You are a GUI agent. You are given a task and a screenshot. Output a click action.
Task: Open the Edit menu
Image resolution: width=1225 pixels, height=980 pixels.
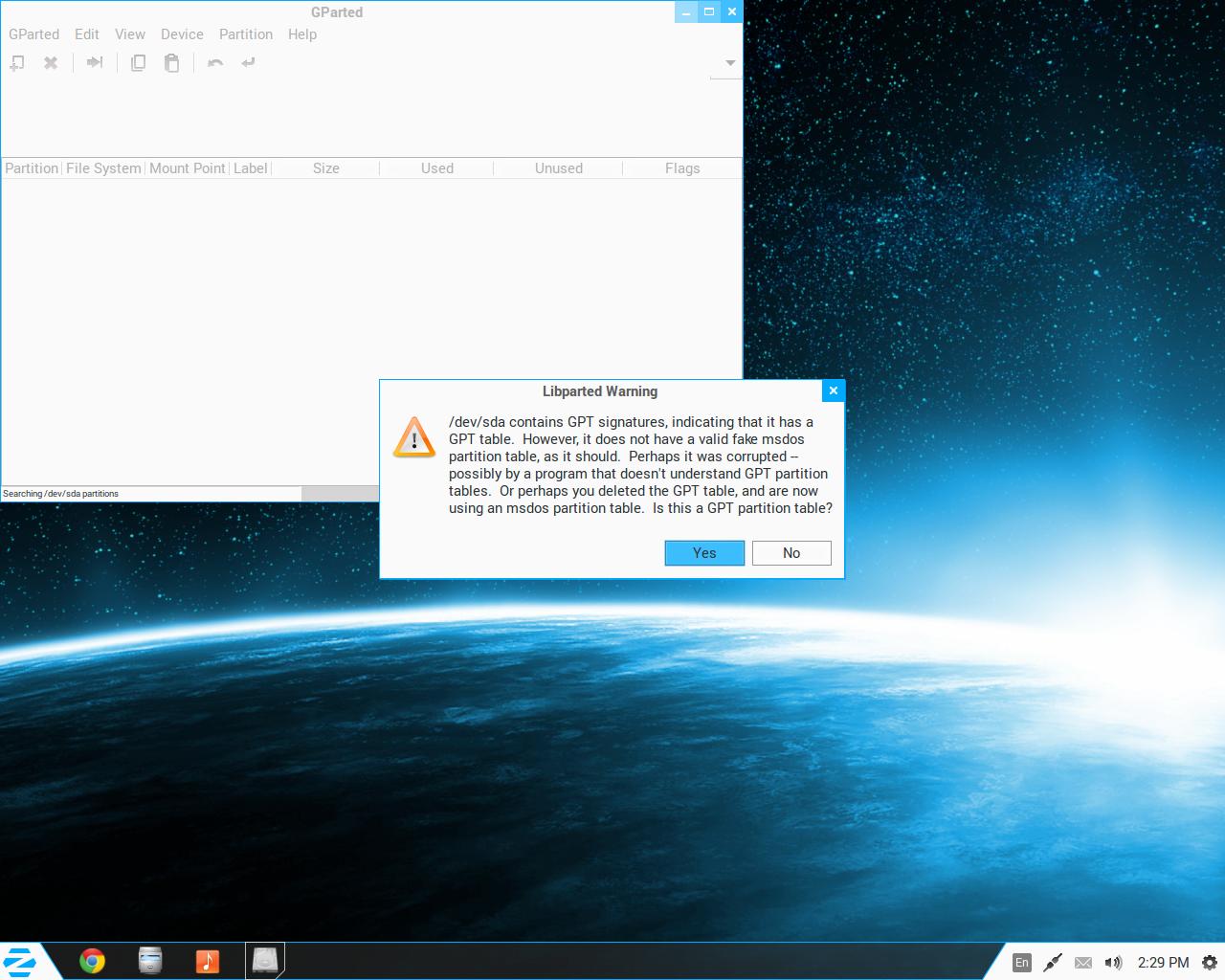tap(87, 34)
